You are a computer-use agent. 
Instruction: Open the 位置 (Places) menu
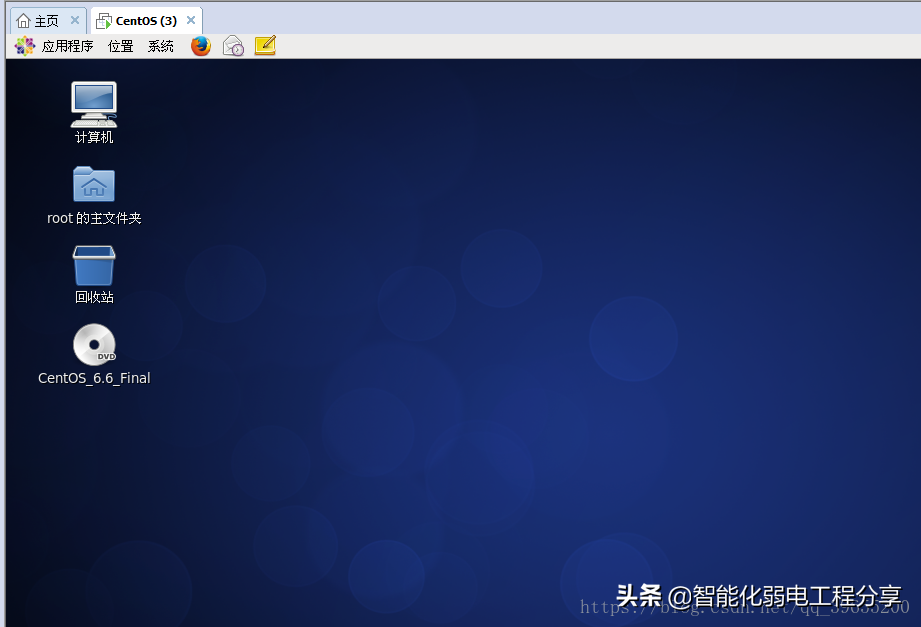(x=119, y=45)
